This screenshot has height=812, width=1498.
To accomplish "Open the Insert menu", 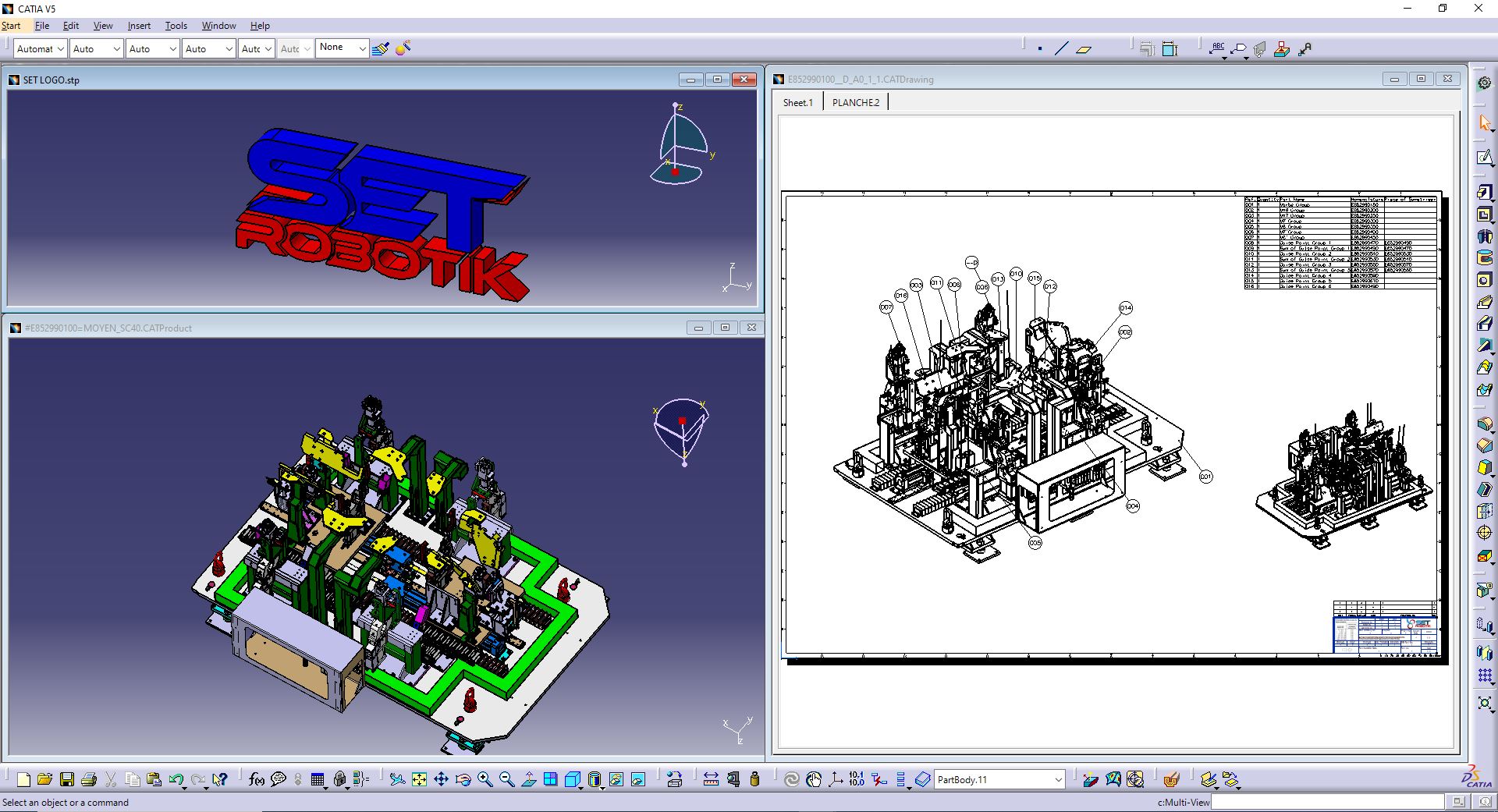I will tap(139, 26).
